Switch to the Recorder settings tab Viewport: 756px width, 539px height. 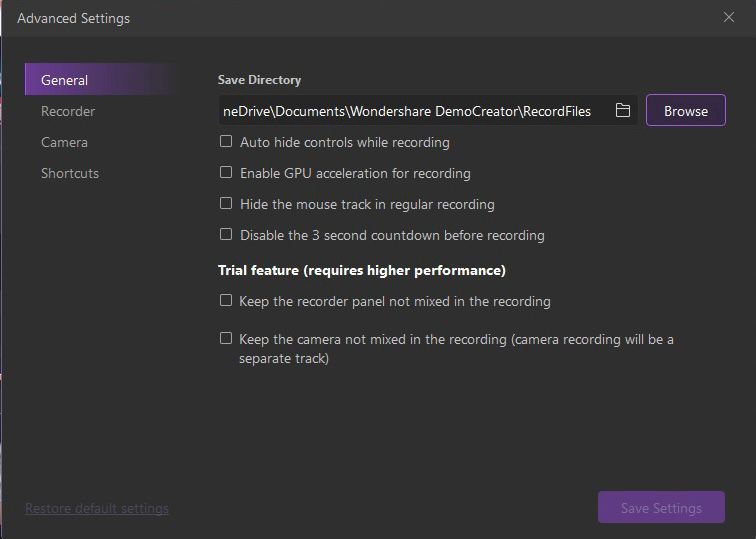pos(68,111)
